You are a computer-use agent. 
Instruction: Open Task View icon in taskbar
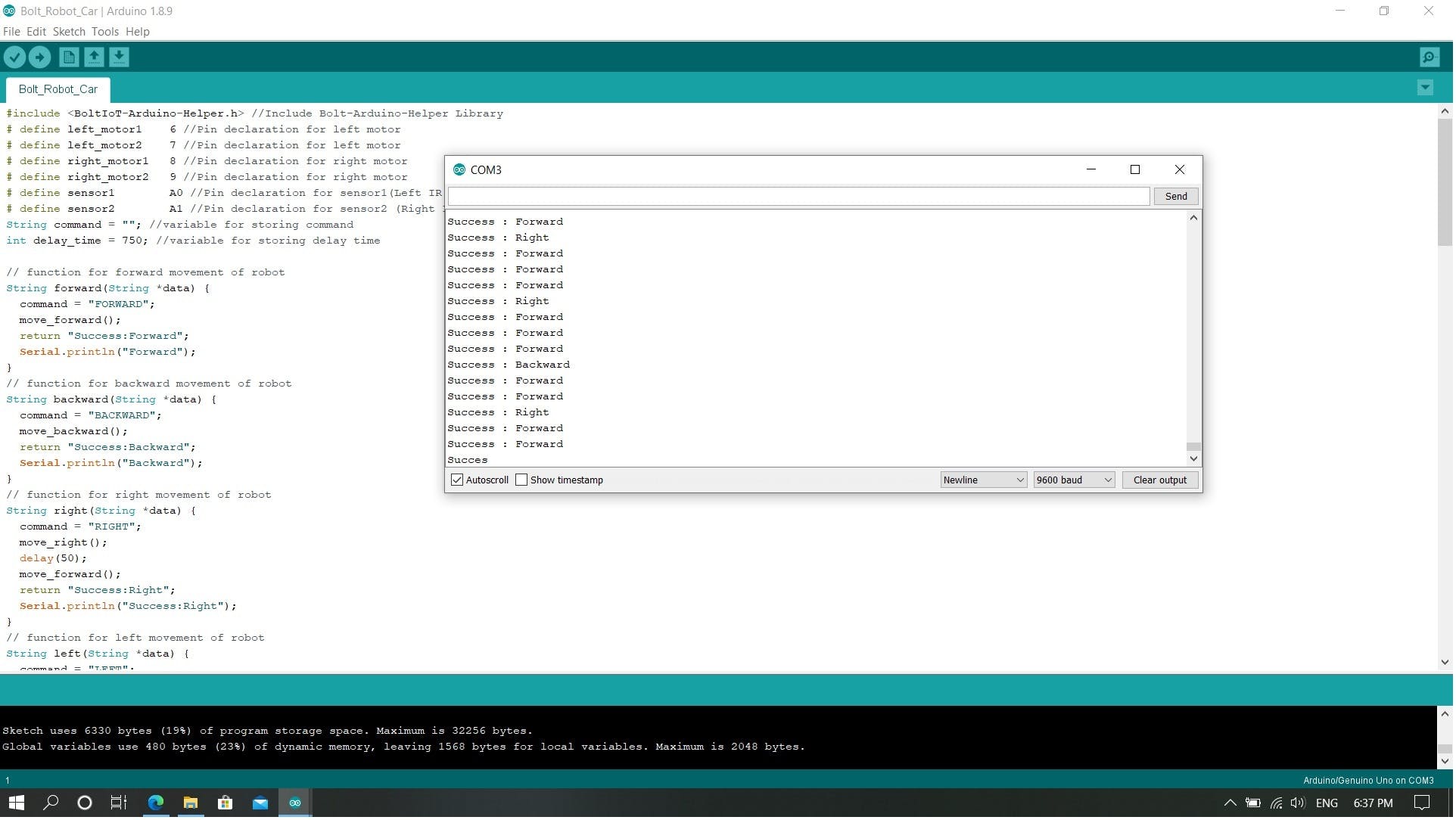pyautogui.click(x=119, y=803)
